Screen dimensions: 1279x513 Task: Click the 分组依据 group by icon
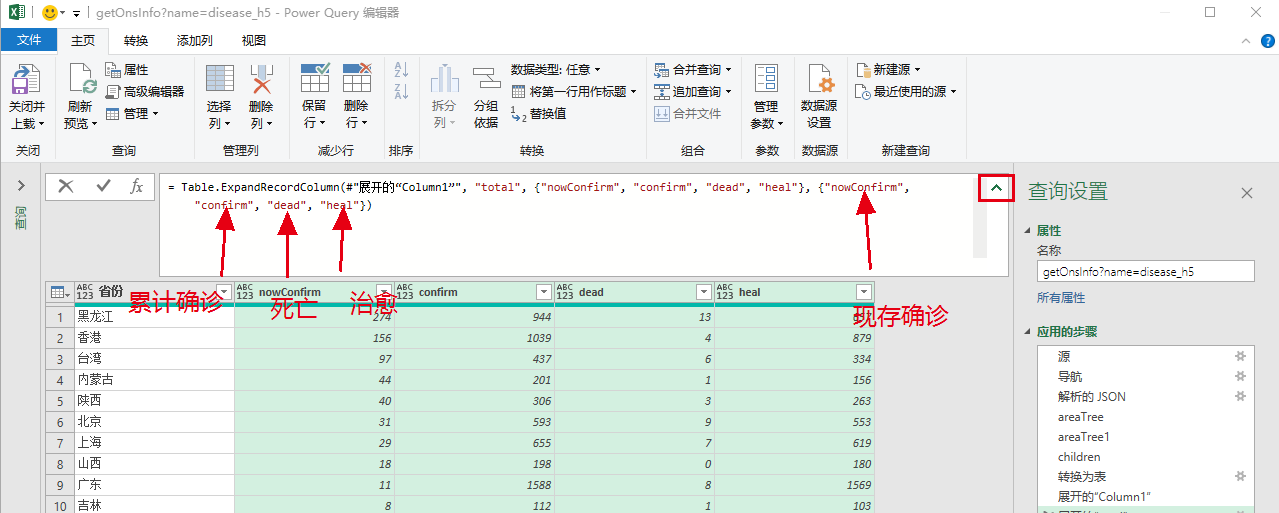tap(486, 80)
